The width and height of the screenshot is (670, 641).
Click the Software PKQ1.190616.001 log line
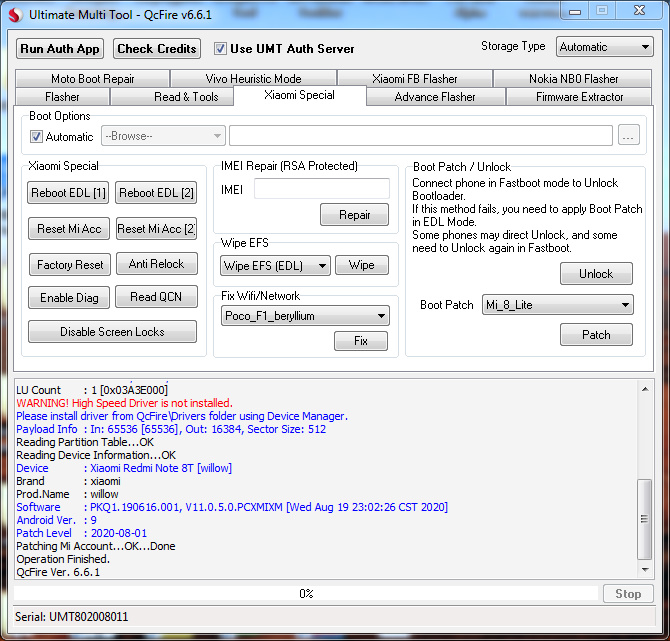click(x=232, y=507)
